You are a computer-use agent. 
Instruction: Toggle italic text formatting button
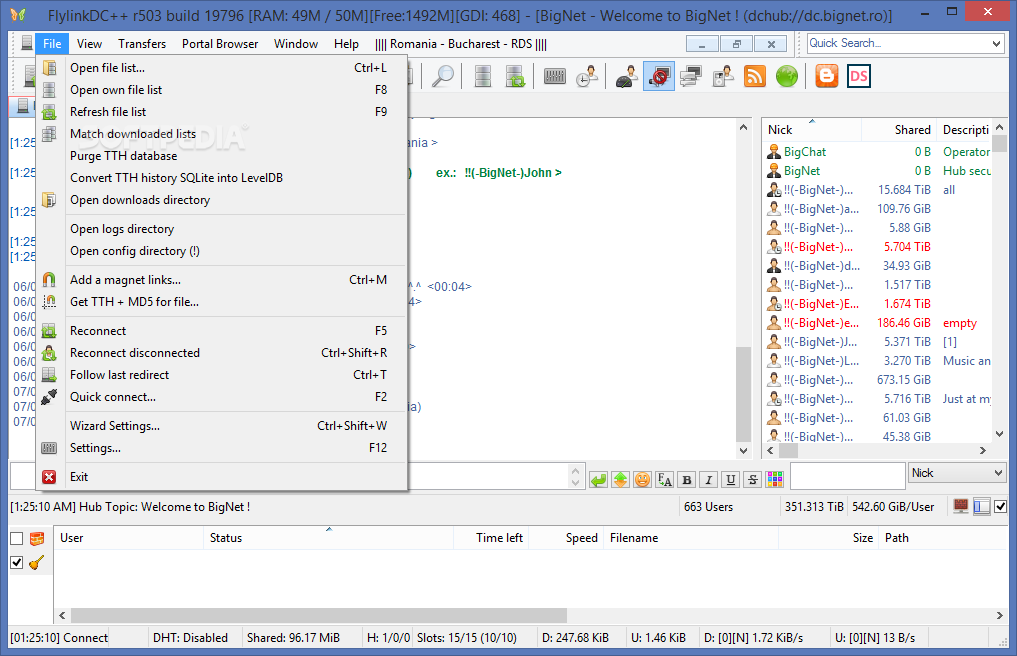(x=709, y=480)
